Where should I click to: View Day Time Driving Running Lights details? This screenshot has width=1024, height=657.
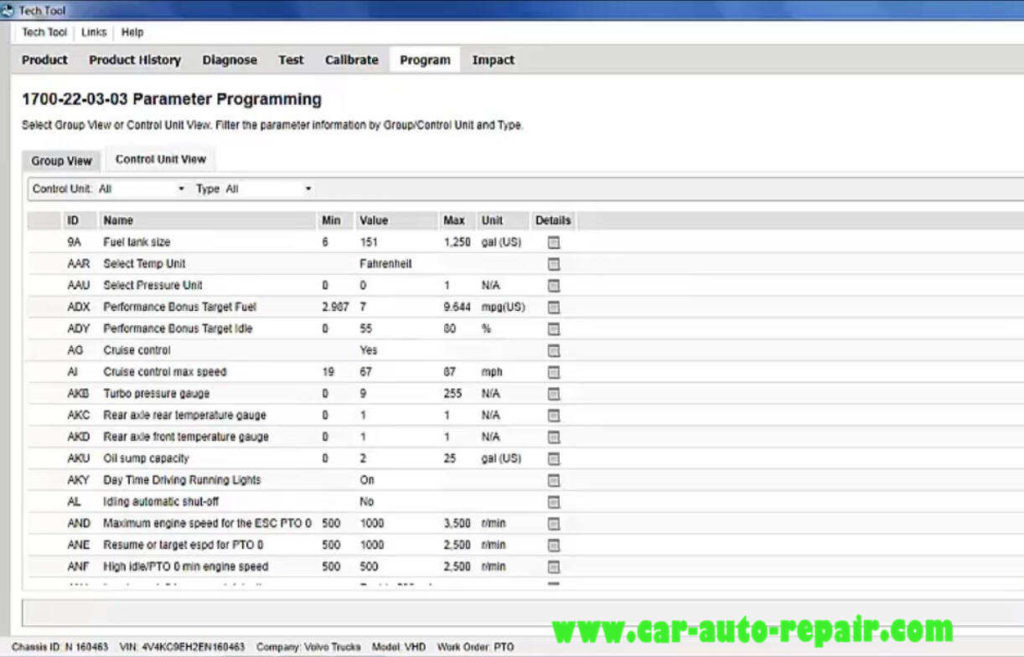click(x=553, y=479)
